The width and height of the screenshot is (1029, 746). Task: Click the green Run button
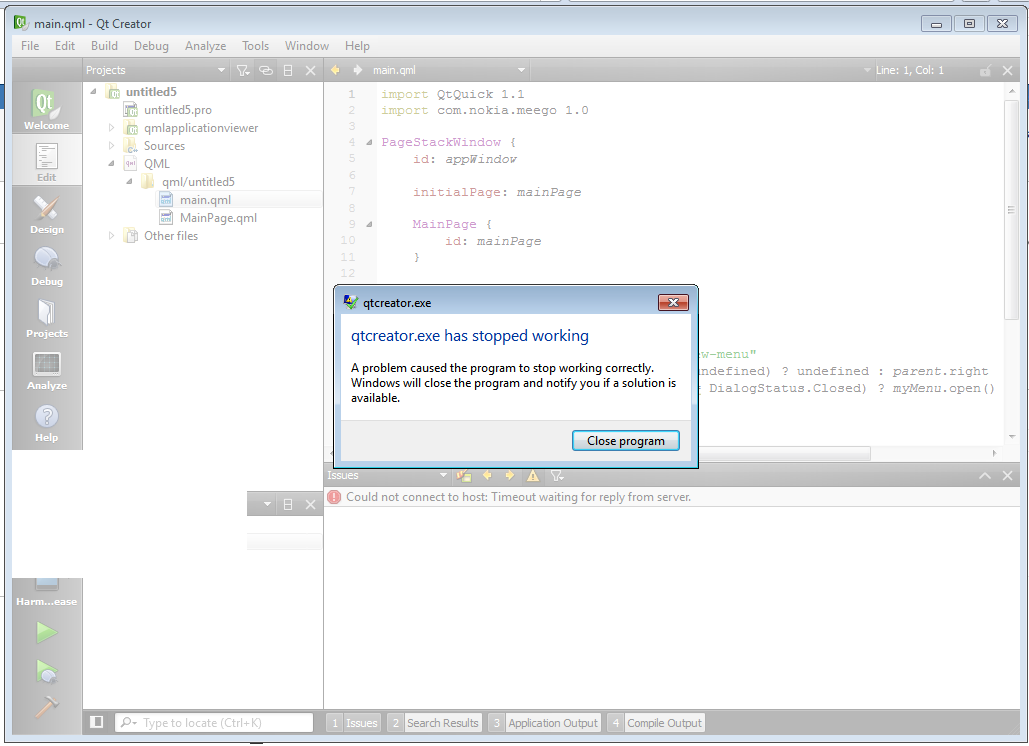46,632
